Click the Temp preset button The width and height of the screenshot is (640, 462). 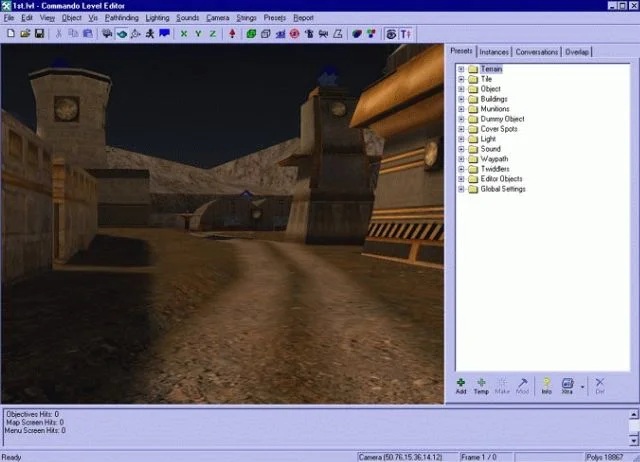click(481, 386)
